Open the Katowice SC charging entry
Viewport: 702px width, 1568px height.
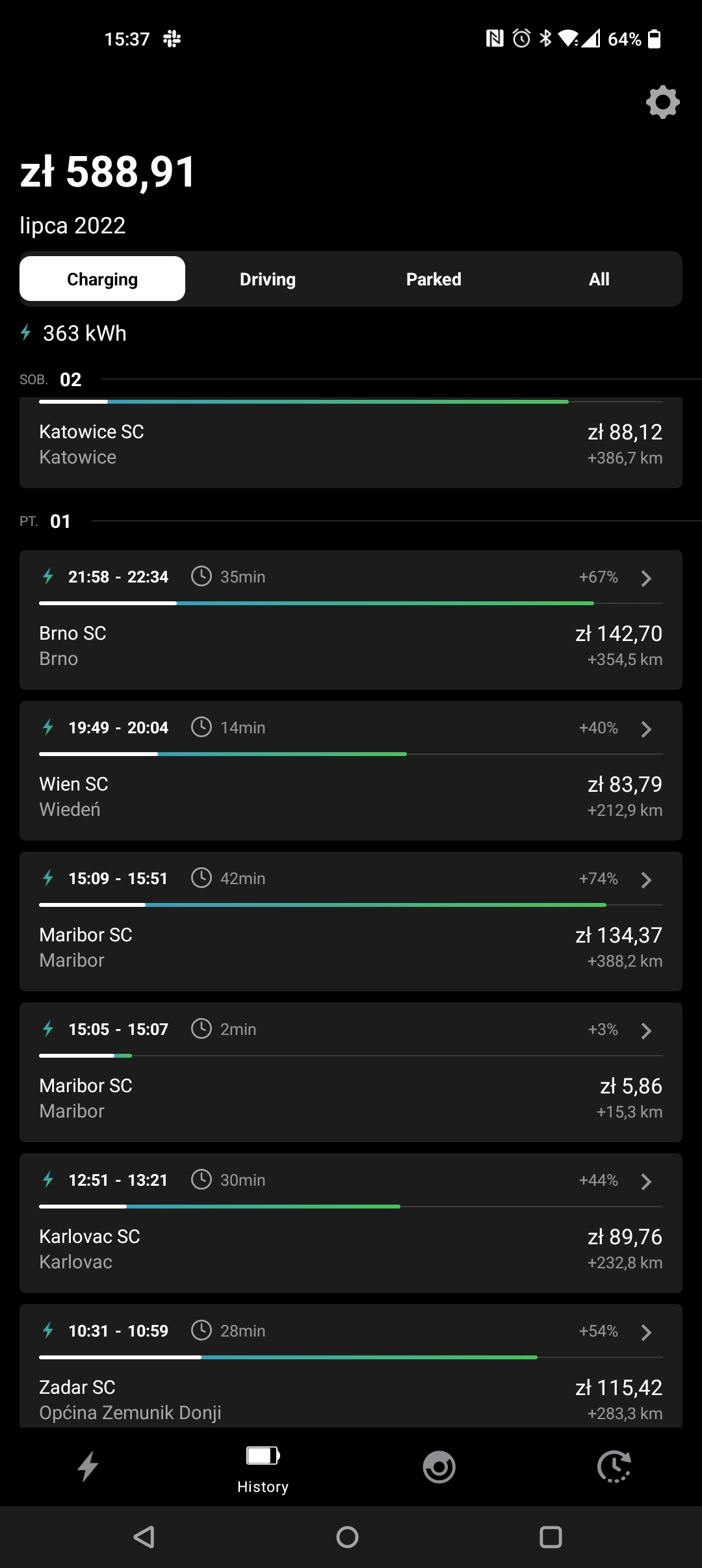351,443
